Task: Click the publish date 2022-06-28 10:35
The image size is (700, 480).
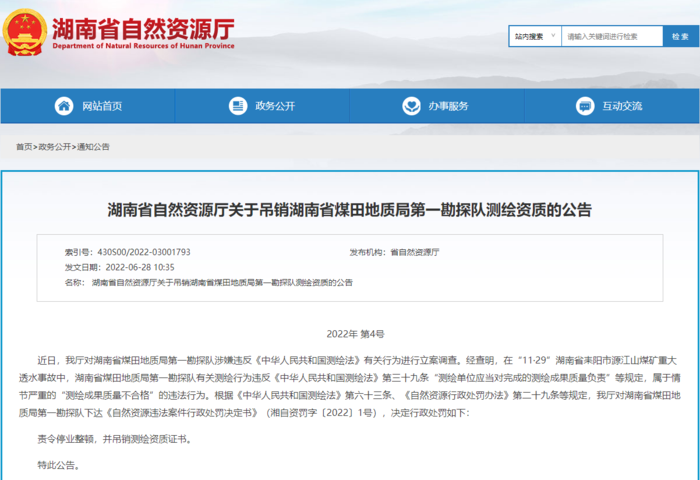Action: pyautogui.click(x=140, y=267)
